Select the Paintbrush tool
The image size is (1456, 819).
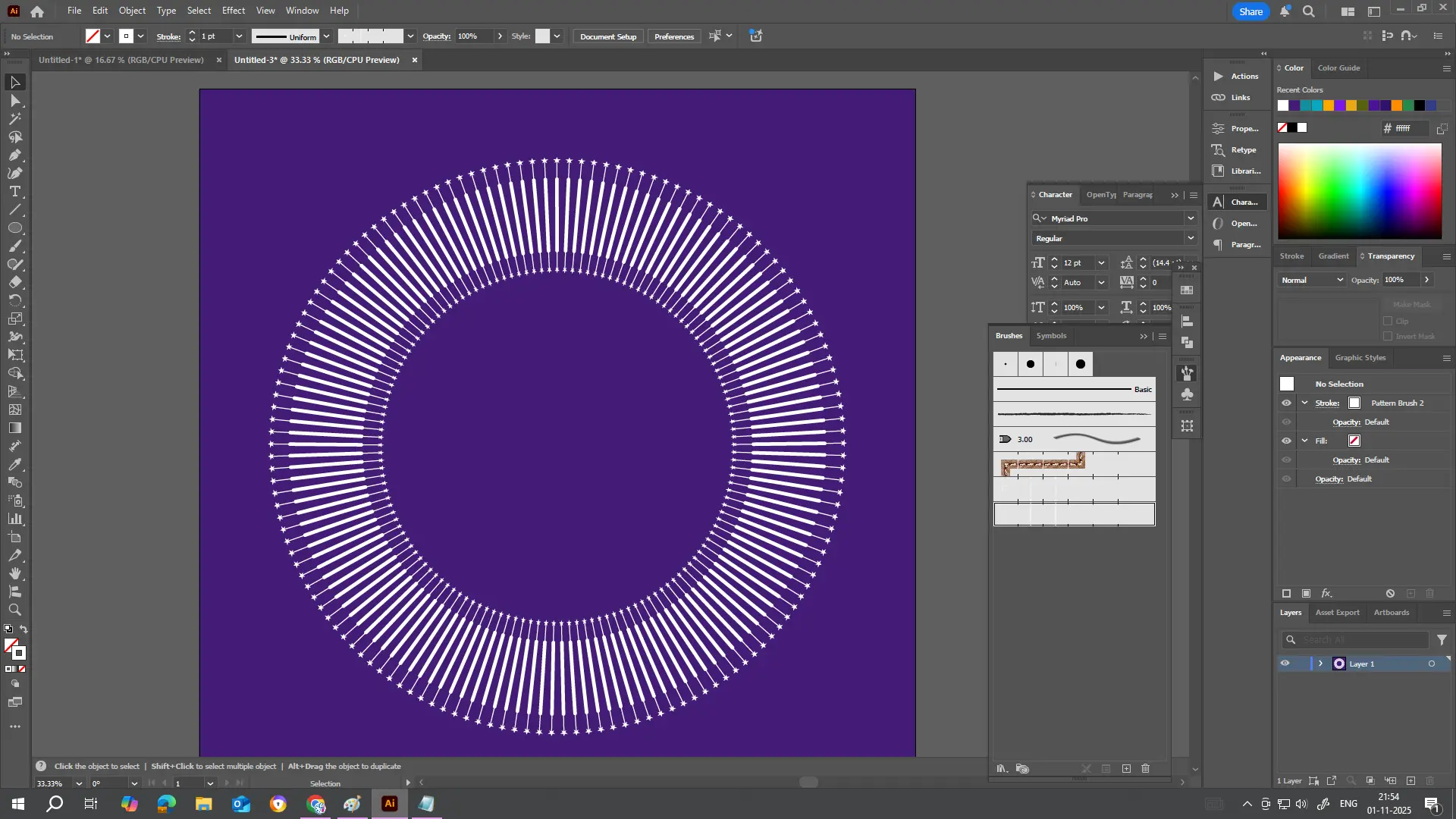(14, 246)
